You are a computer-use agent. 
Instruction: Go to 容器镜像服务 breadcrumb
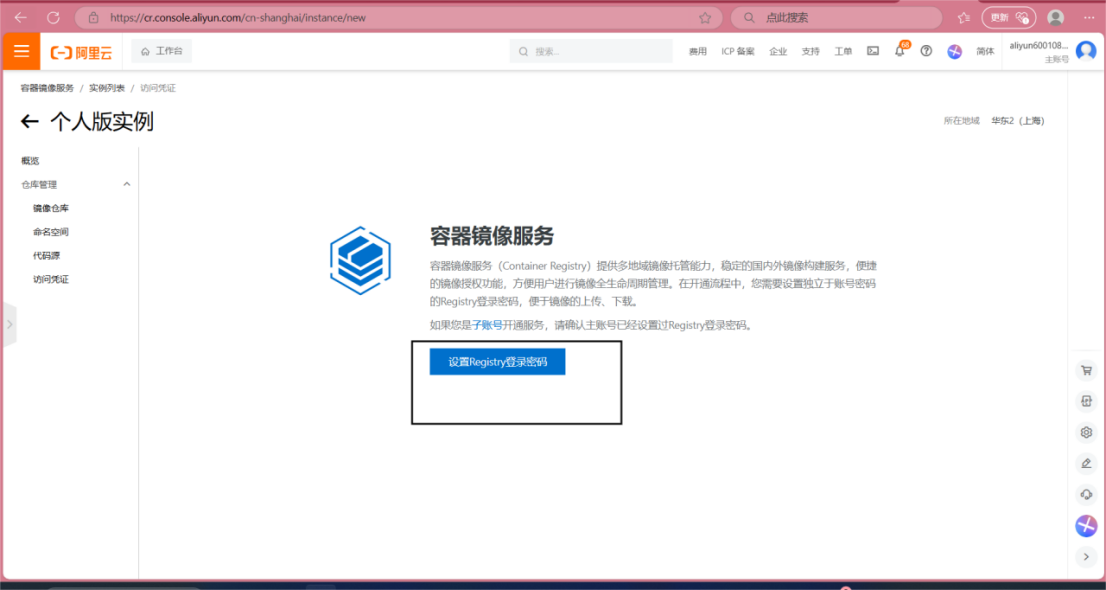[47, 88]
